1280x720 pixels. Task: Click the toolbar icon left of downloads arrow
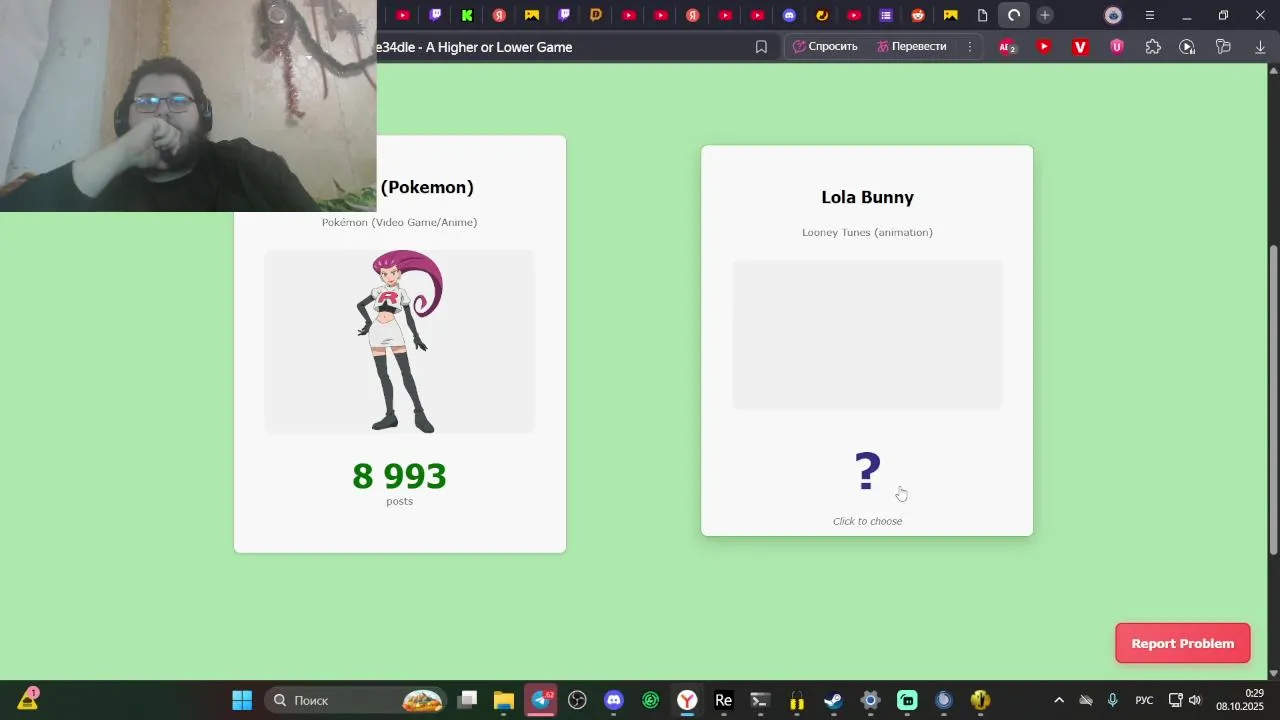coord(1223,47)
